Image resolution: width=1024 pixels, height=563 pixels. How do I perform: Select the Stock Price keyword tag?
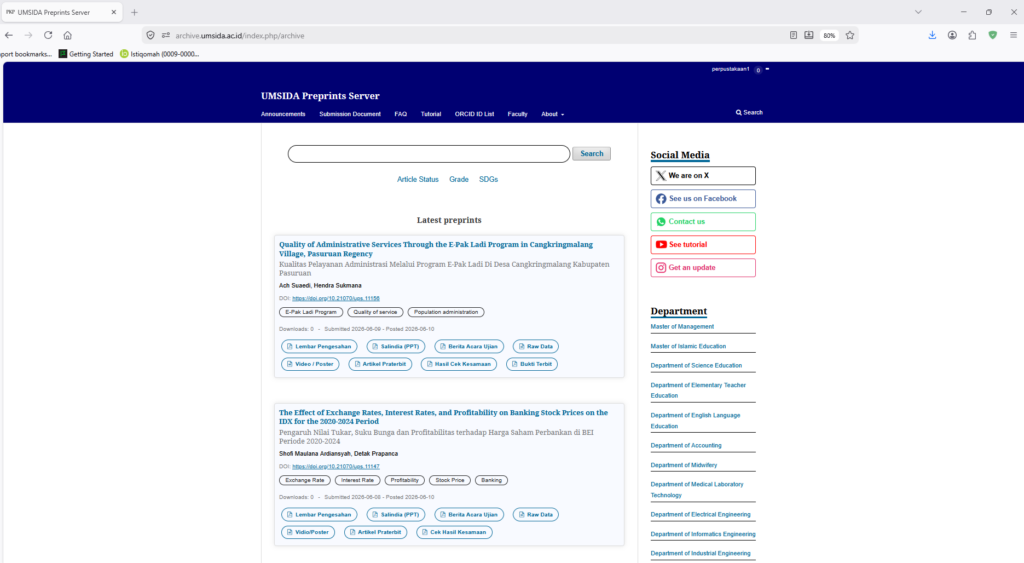coord(449,480)
